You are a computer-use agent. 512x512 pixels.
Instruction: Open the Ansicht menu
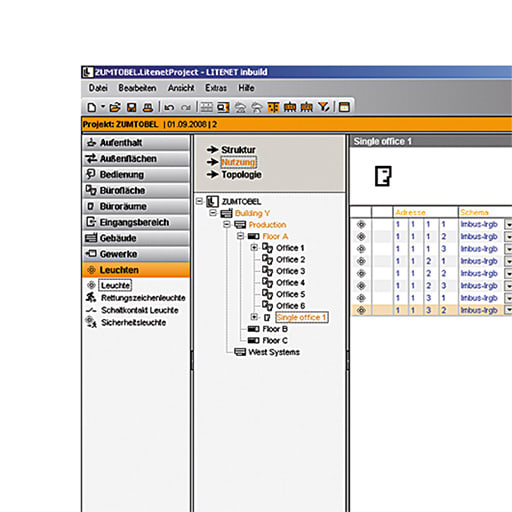(181, 88)
